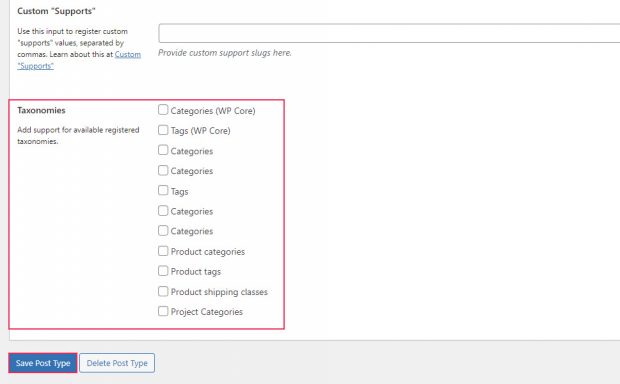Open the Custom "Supports" documentation link
This screenshot has width=620, height=384.
[79, 60]
